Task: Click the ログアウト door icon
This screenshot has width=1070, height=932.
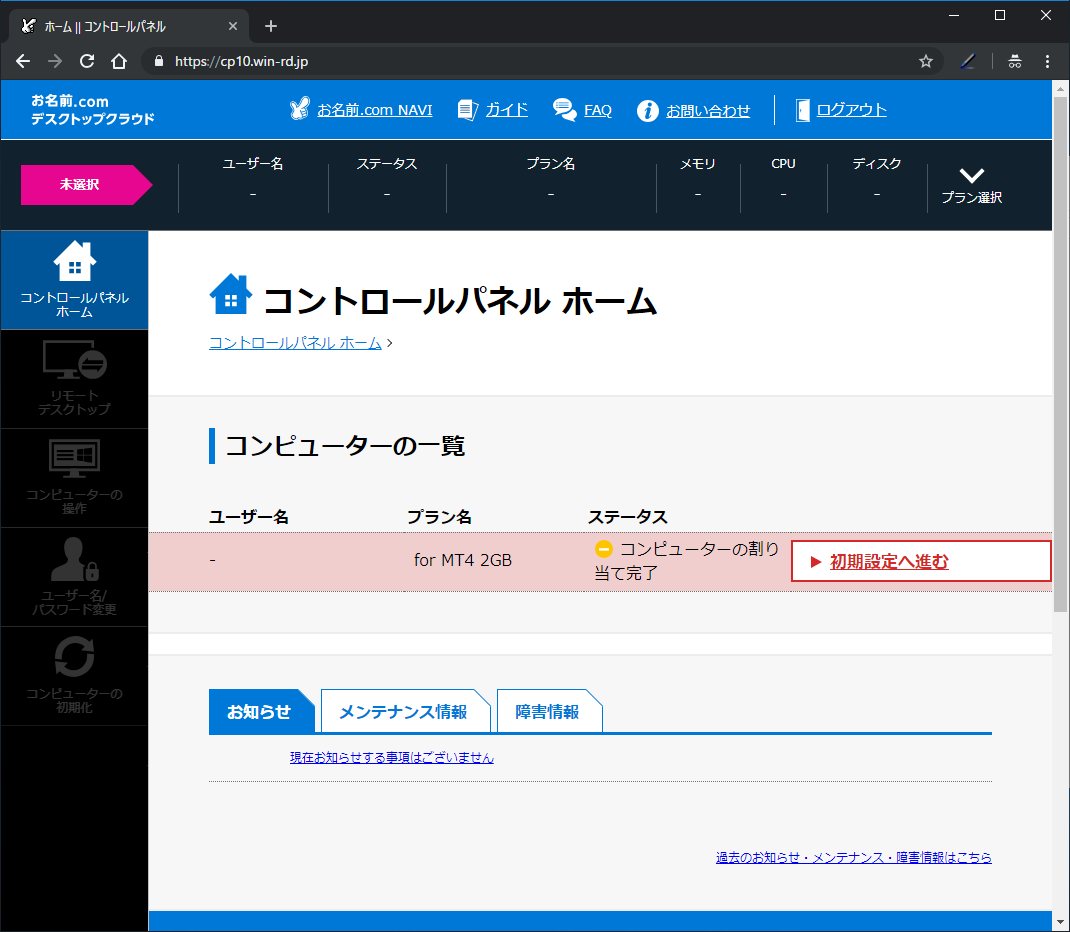Action: coord(802,110)
